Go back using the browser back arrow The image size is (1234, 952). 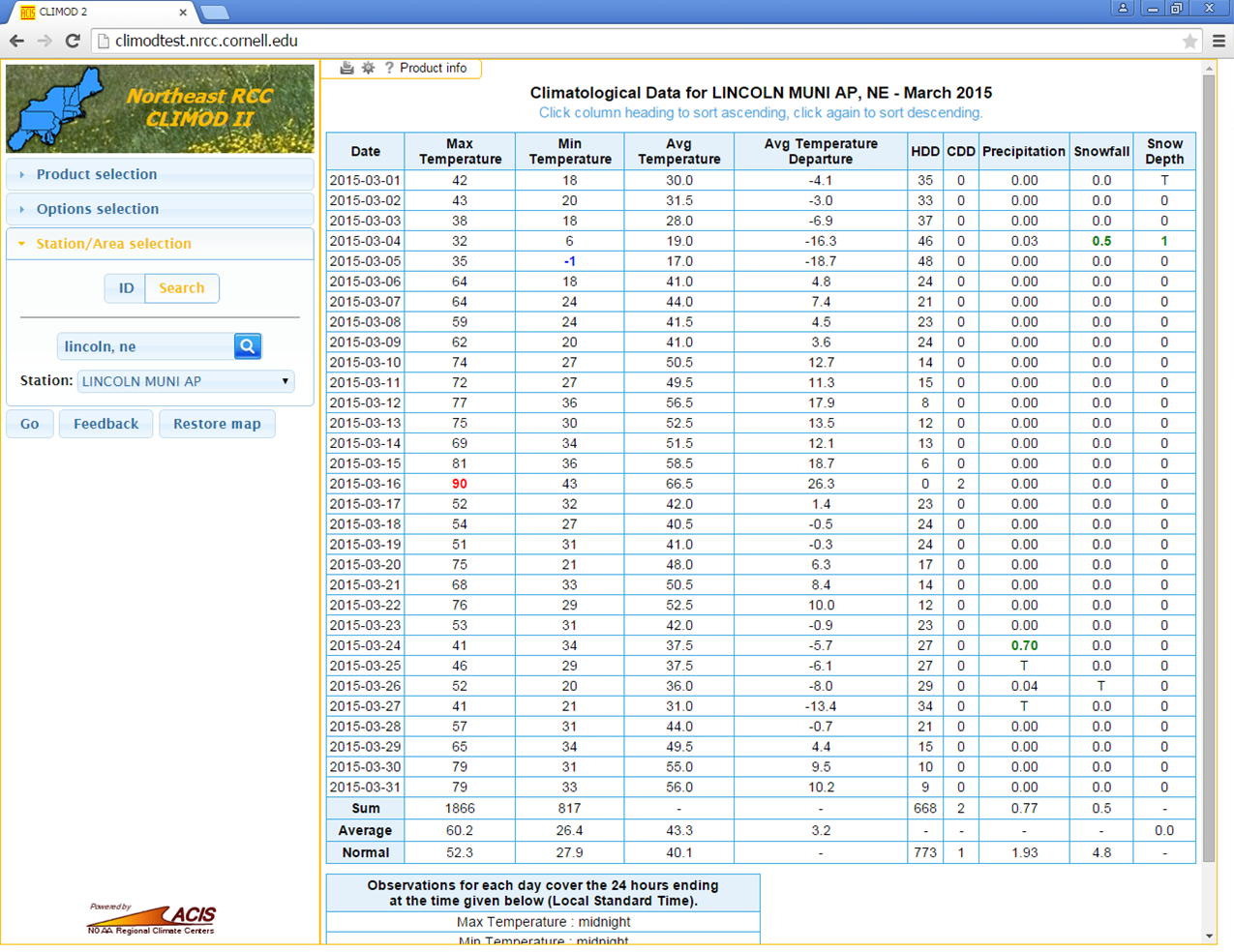click(x=16, y=41)
